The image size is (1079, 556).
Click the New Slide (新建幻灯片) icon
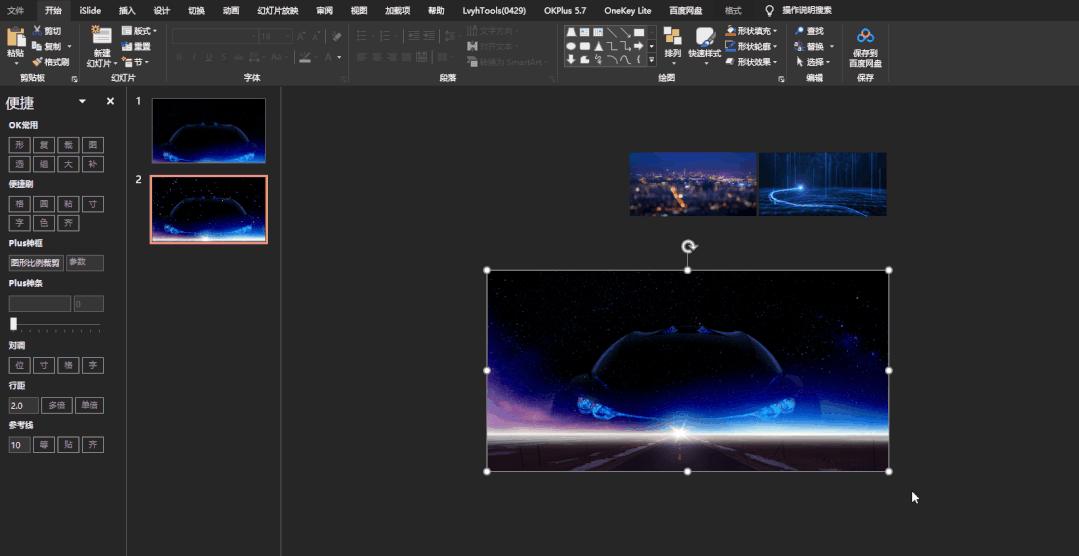click(x=101, y=37)
